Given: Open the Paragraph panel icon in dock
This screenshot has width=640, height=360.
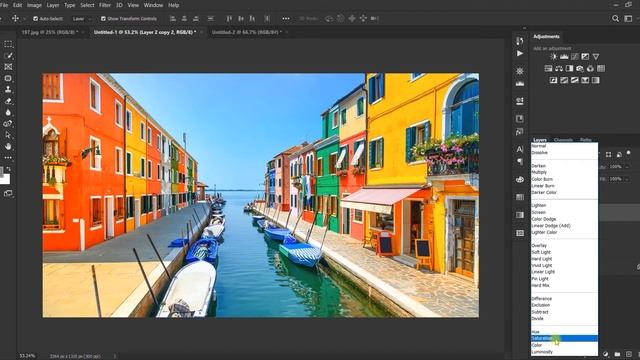Looking at the screenshot, I should coord(520,162).
